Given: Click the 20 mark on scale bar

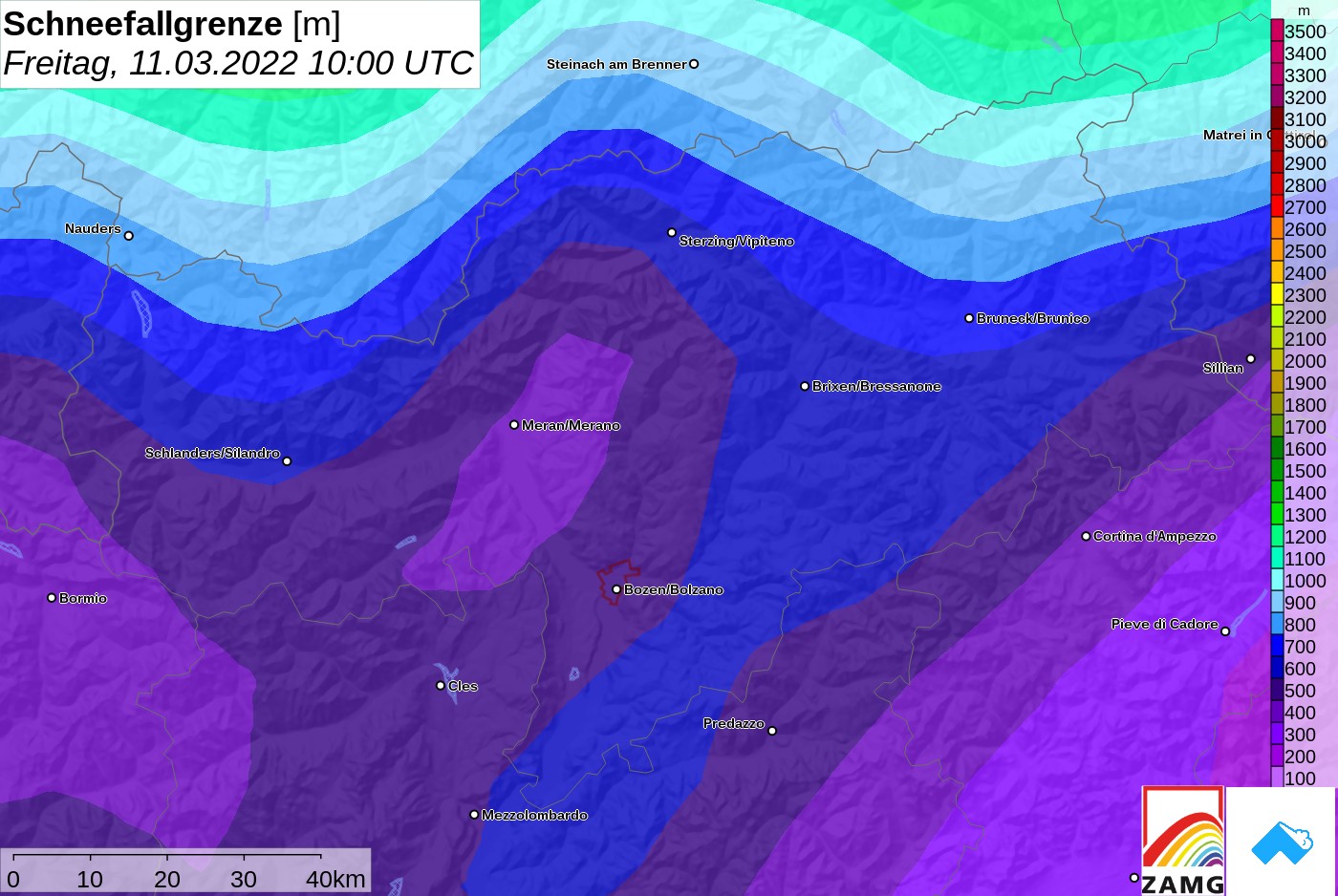Looking at the screenshot, I should [167, 879].
